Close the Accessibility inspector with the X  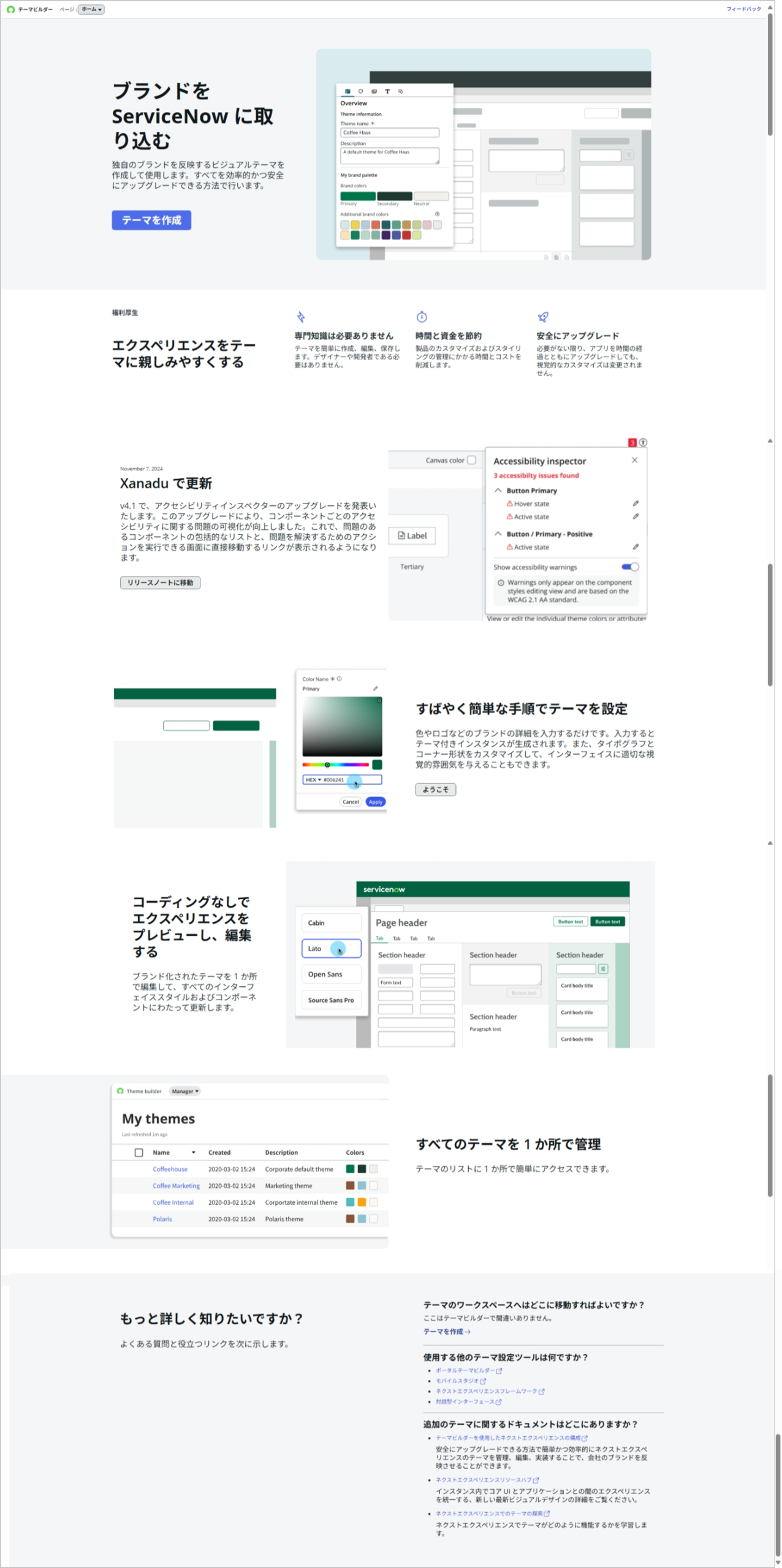pos(634,460)
